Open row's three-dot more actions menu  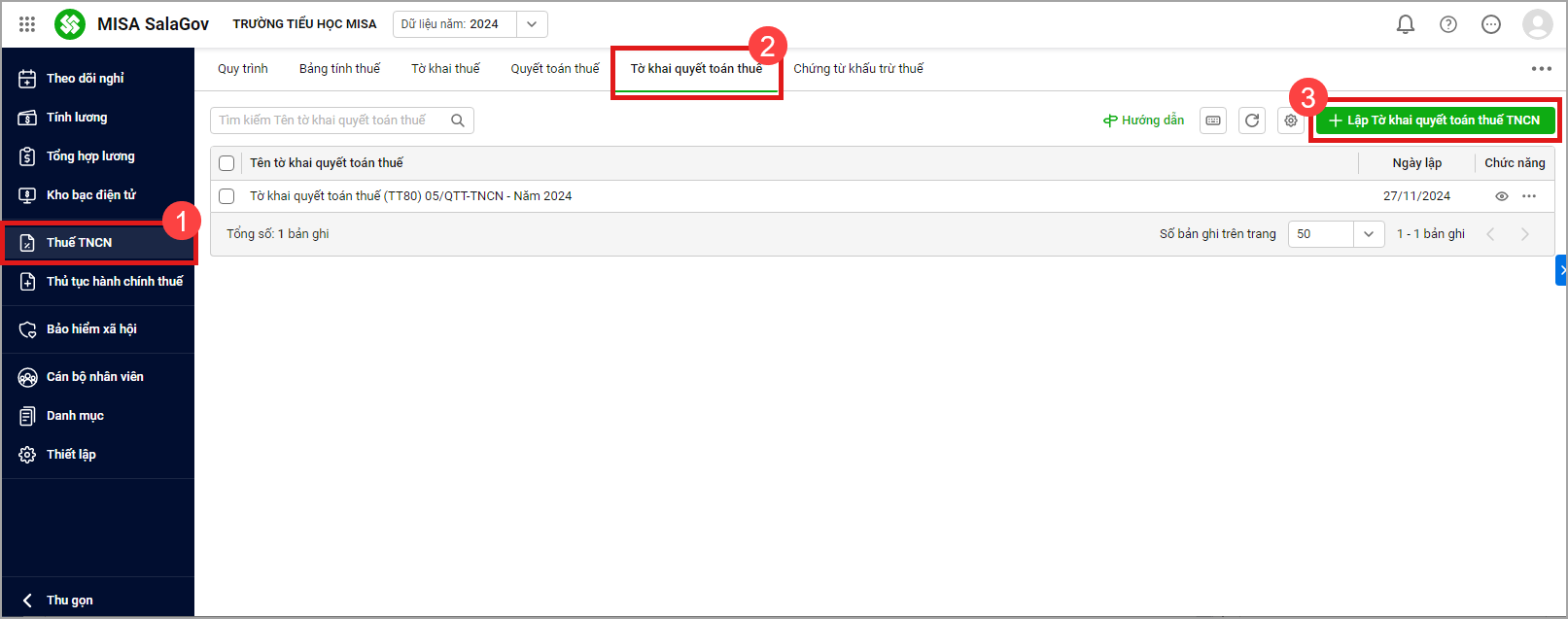point(1529,196)
